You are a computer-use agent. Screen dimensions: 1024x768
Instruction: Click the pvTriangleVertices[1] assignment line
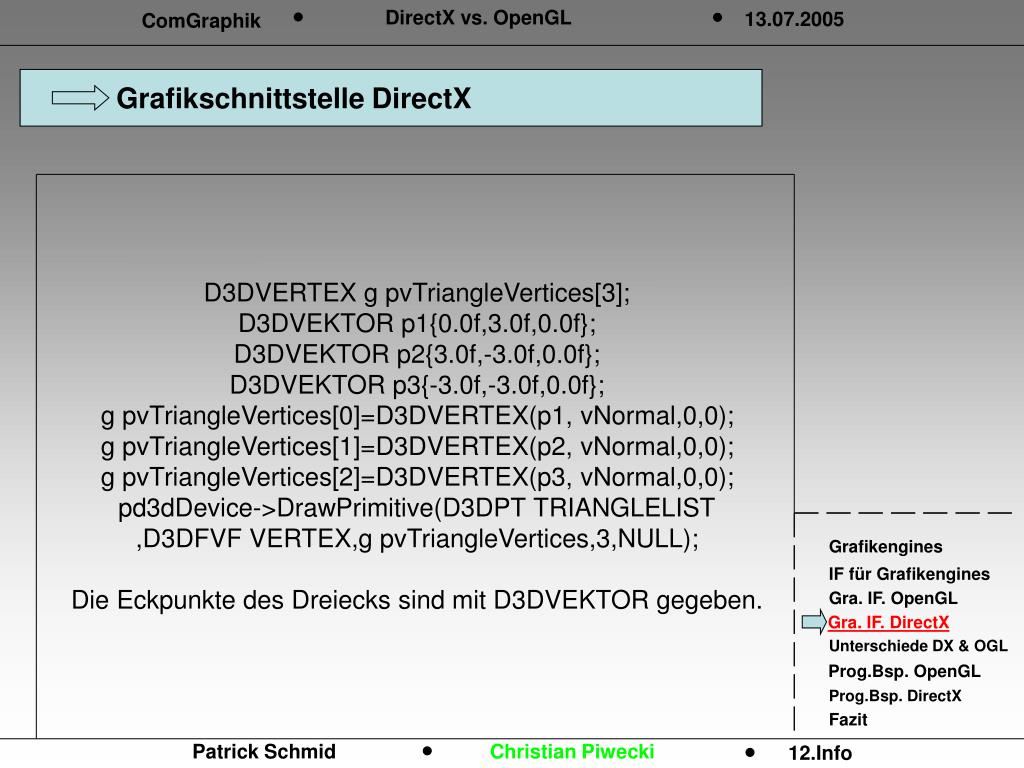[417, 447]
